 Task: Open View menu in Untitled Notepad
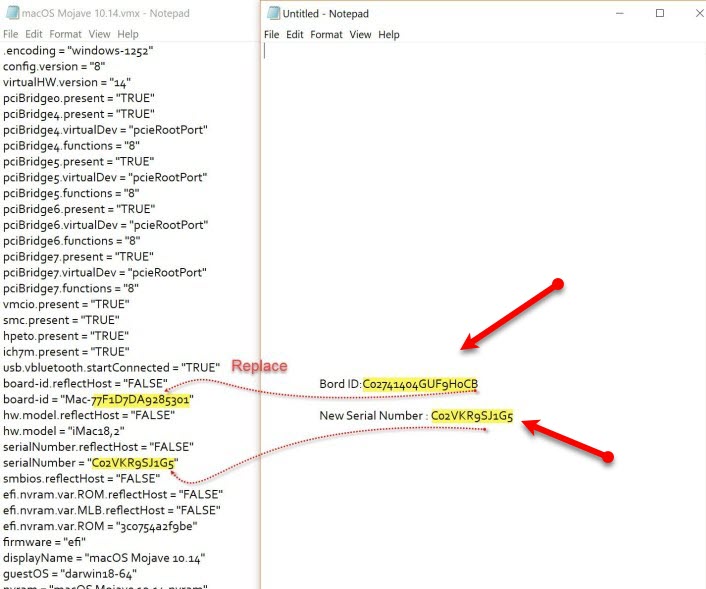pos(360,35)
